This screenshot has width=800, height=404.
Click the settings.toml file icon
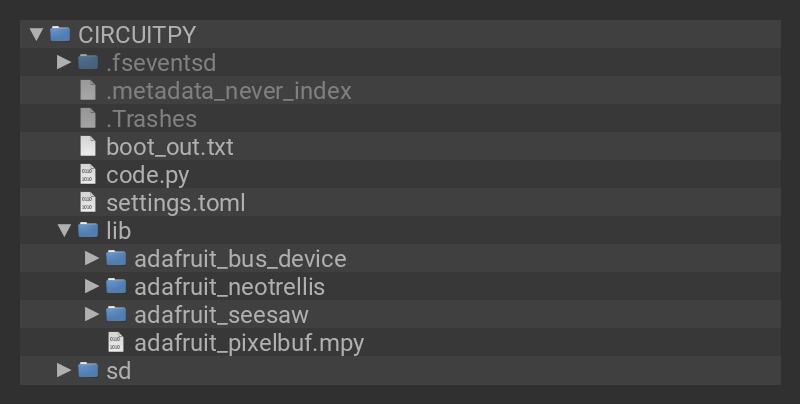point(88,203)
